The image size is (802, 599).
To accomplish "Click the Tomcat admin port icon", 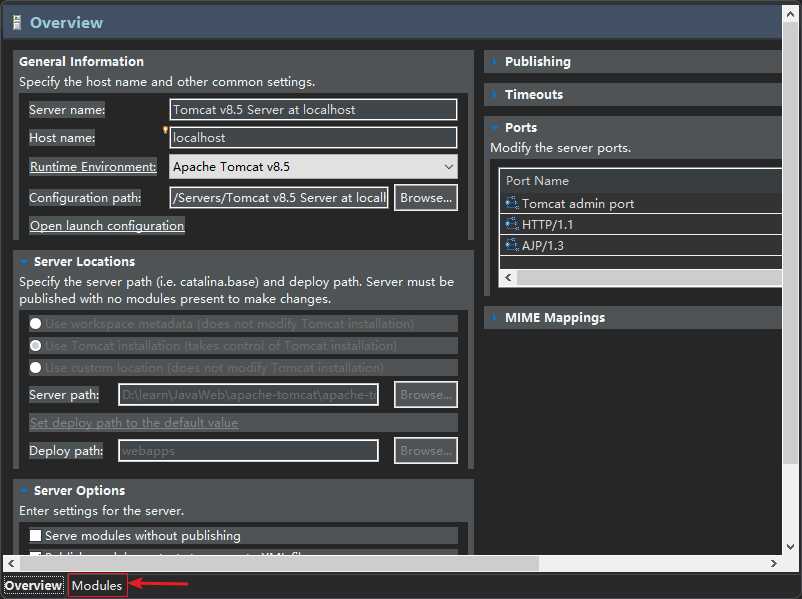I will coord(511,203).
